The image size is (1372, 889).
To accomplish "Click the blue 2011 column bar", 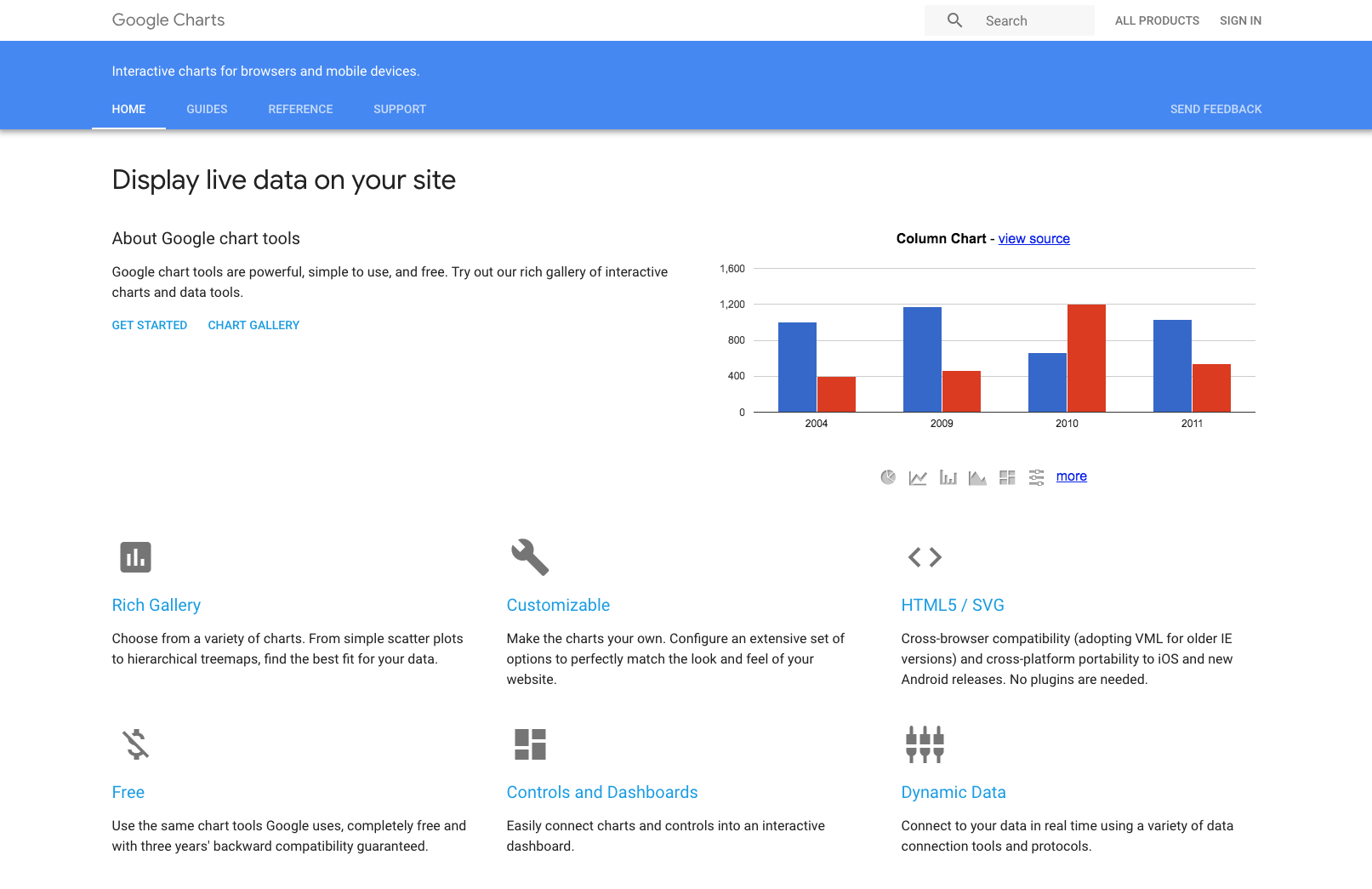I will 1172,366.
